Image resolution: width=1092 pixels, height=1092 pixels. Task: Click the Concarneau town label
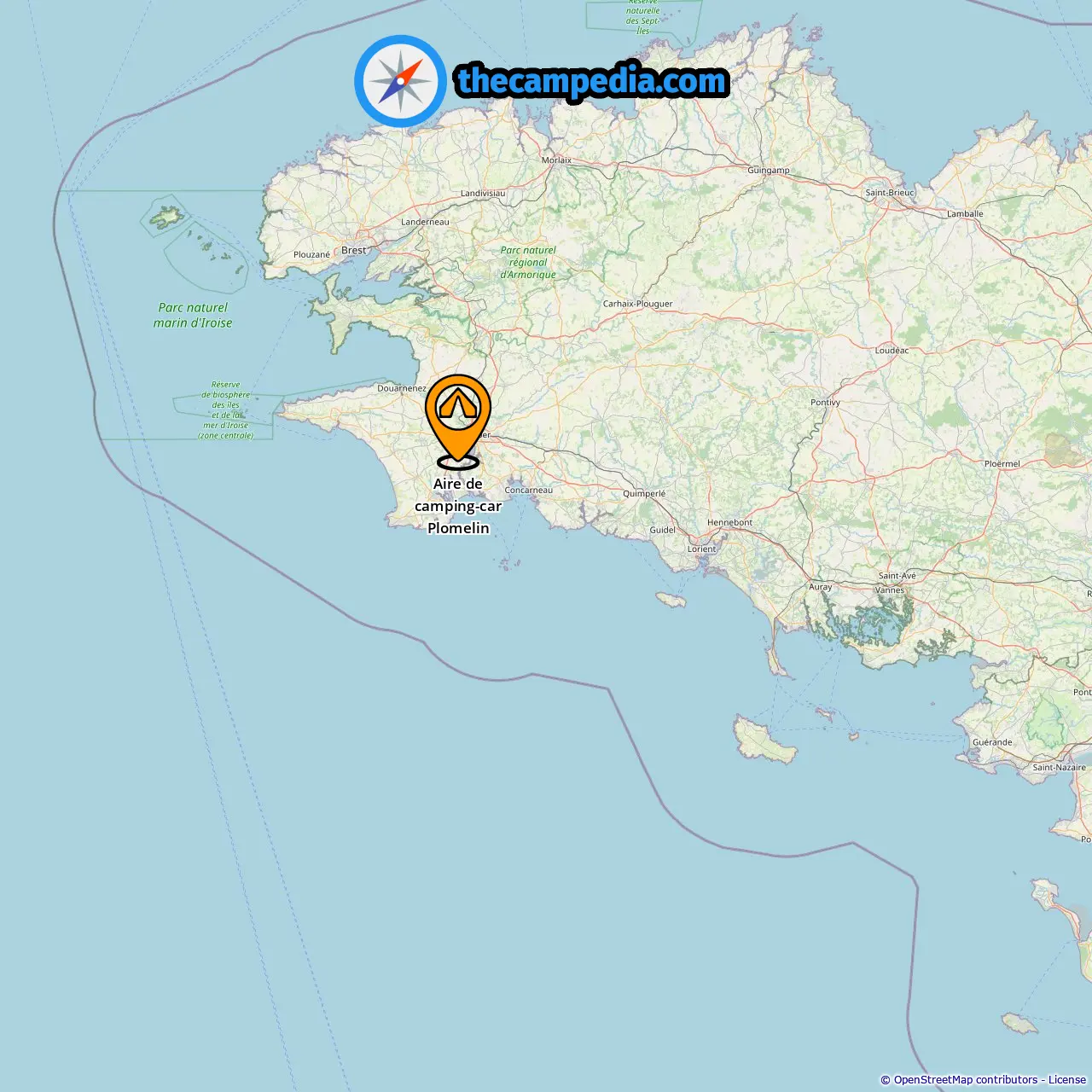click(529, 490)
